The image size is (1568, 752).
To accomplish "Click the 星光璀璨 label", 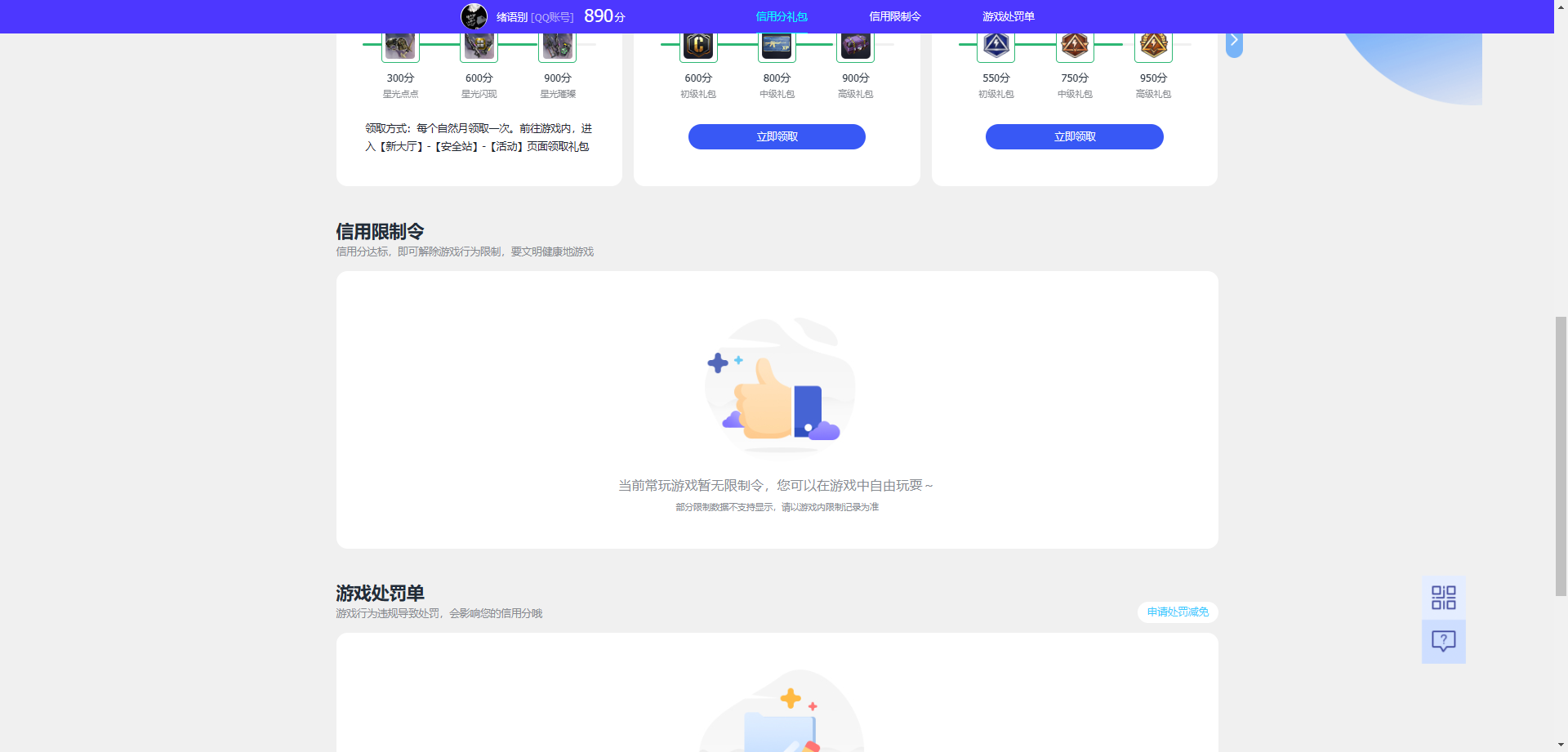I will point(558,94).
